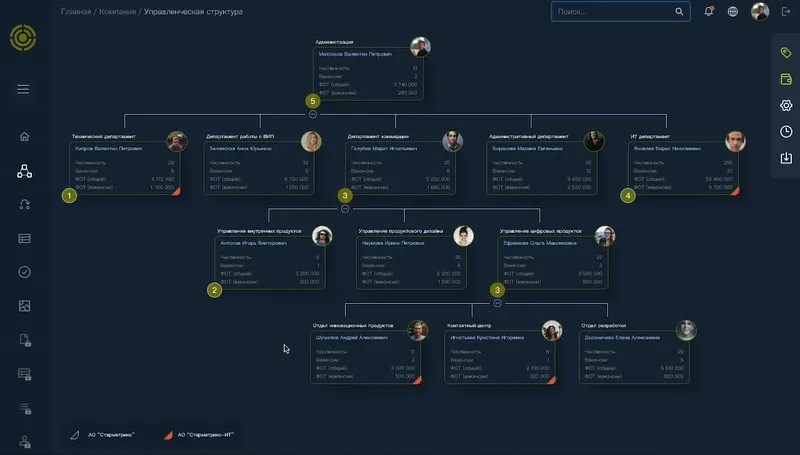Collapse the Администрация subtree with the minus toggle
800x455 pixels.
click(x=313, y=114)
